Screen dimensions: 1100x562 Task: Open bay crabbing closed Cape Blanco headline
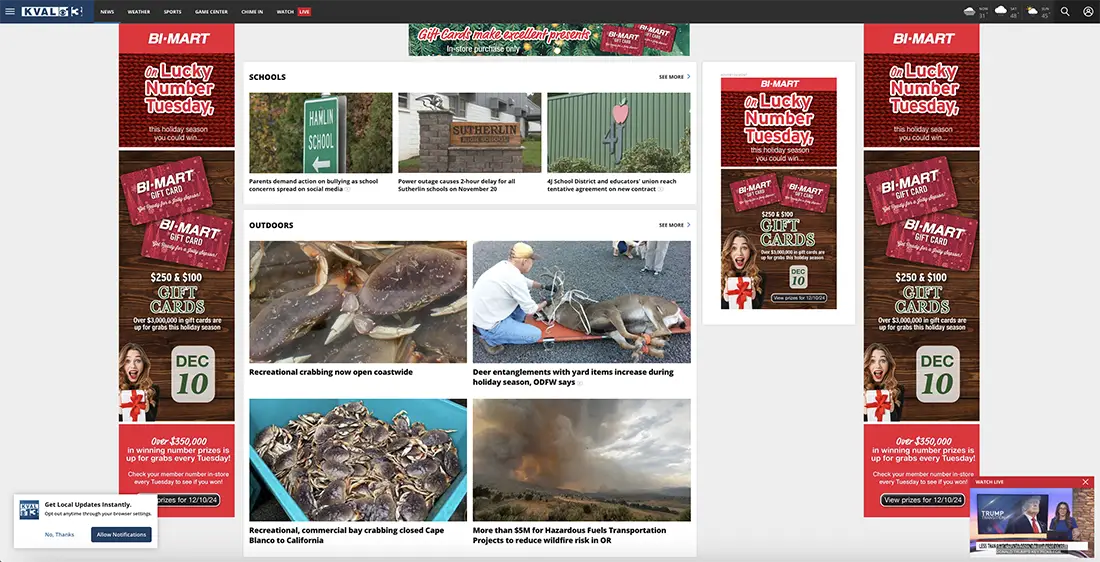click(x=347, y=535)
